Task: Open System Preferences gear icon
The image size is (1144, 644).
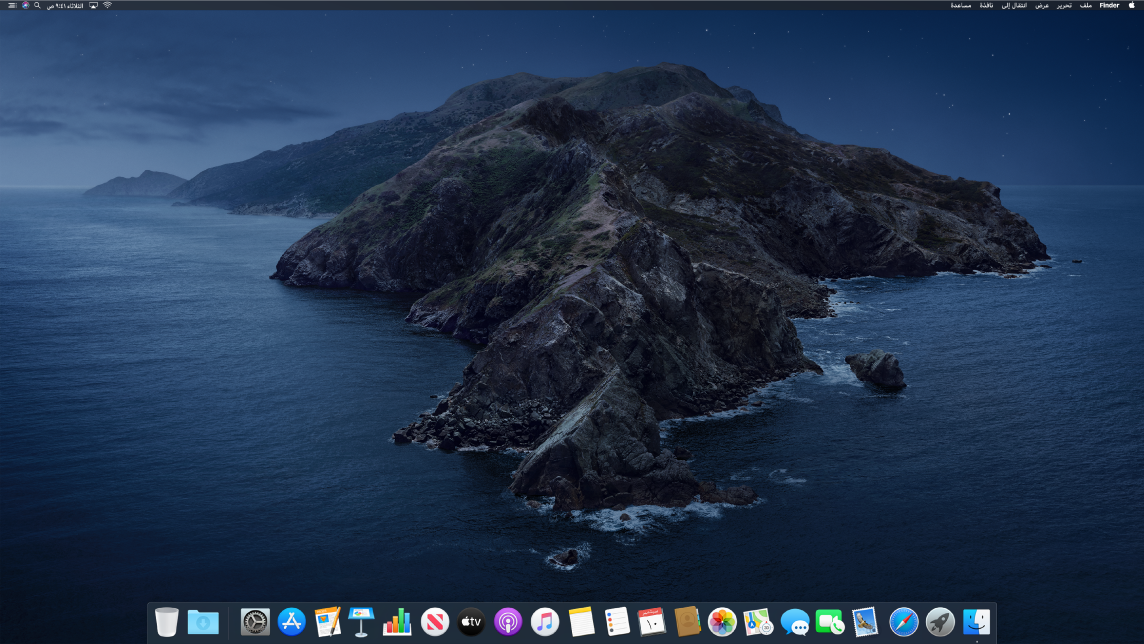Action: [255, 622]
